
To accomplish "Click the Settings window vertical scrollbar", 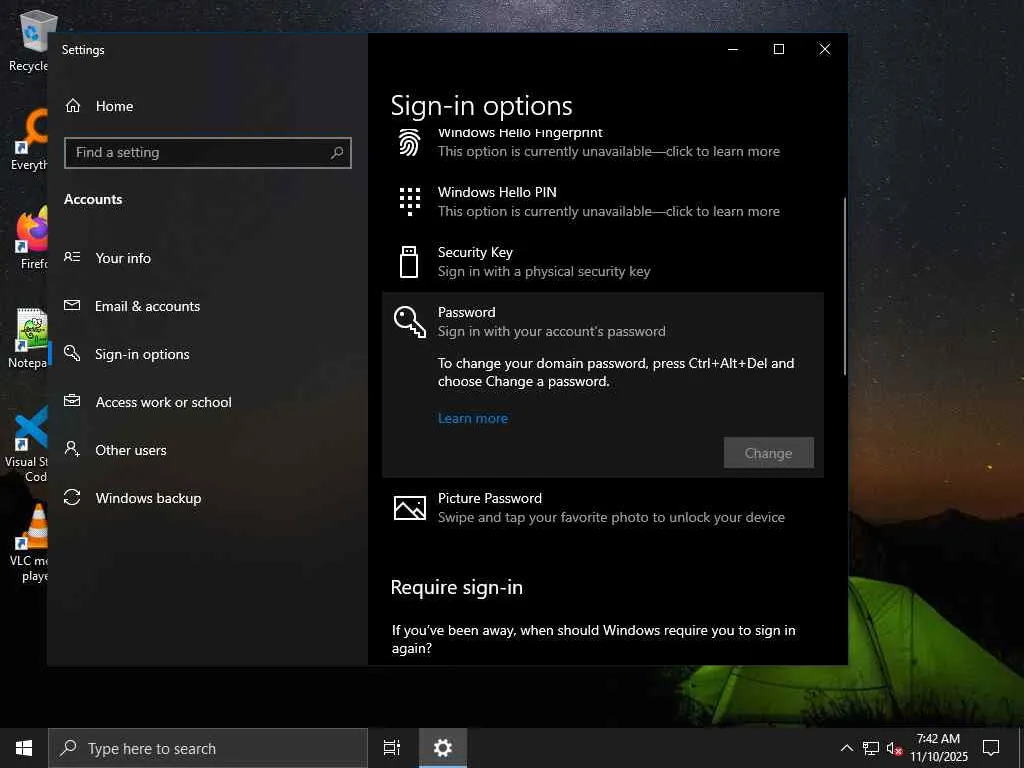I will (x=844, y=287).
